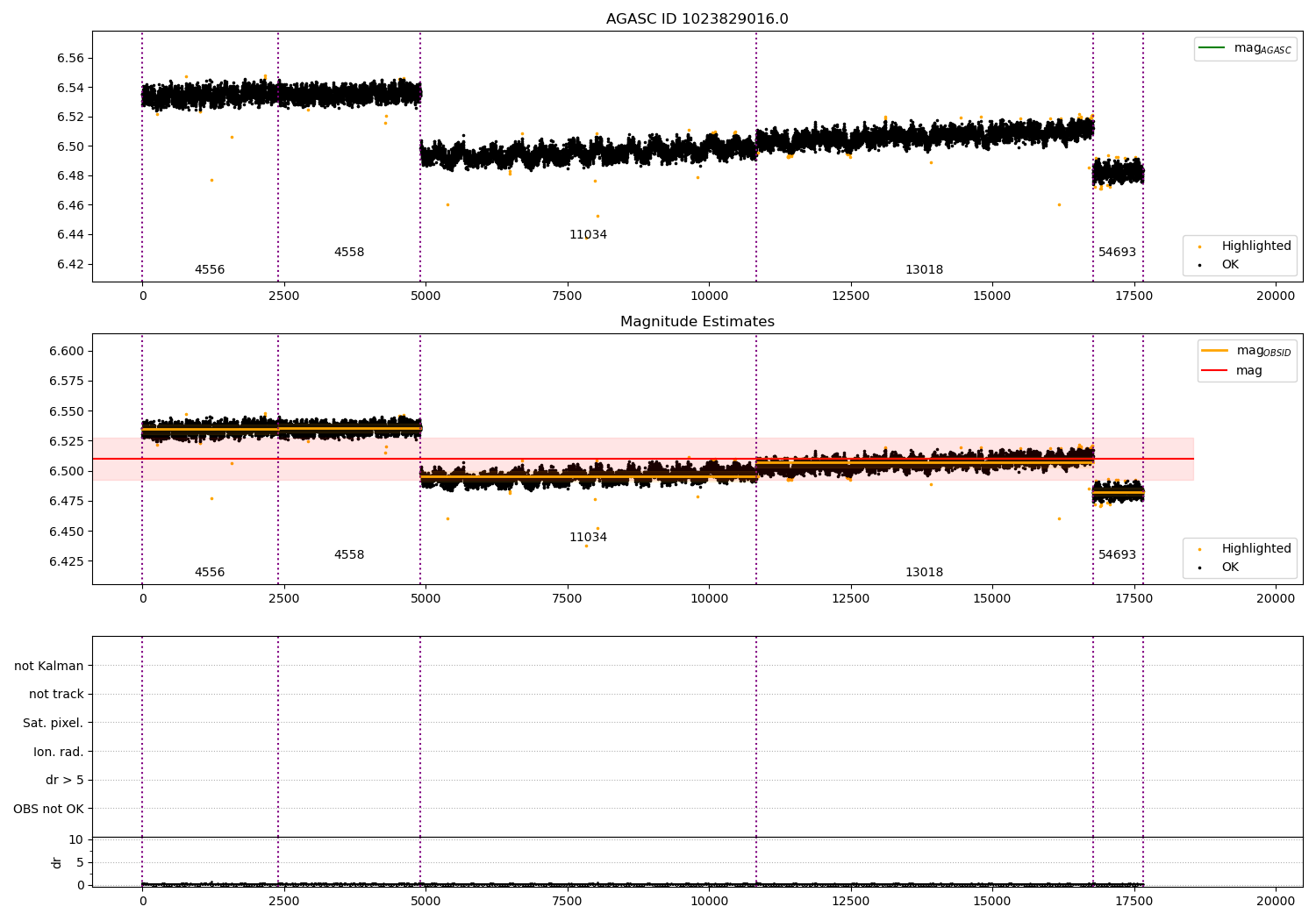Click the 6.425 tick on Magnitude Estimates axis

[x=67, y=561]
